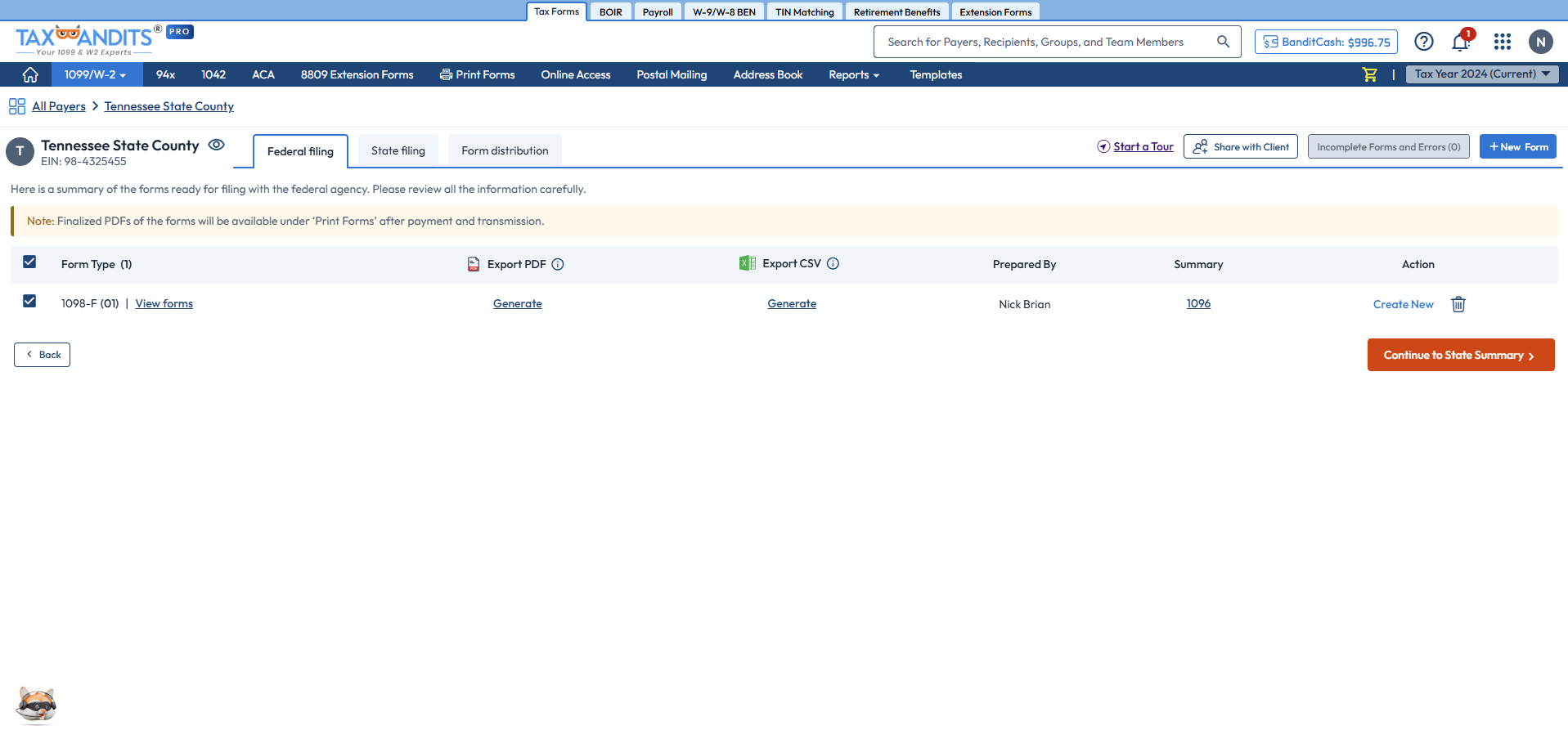Open the 1096 summary link
The image size is (1568, 739).
(x=1199, y=303)
